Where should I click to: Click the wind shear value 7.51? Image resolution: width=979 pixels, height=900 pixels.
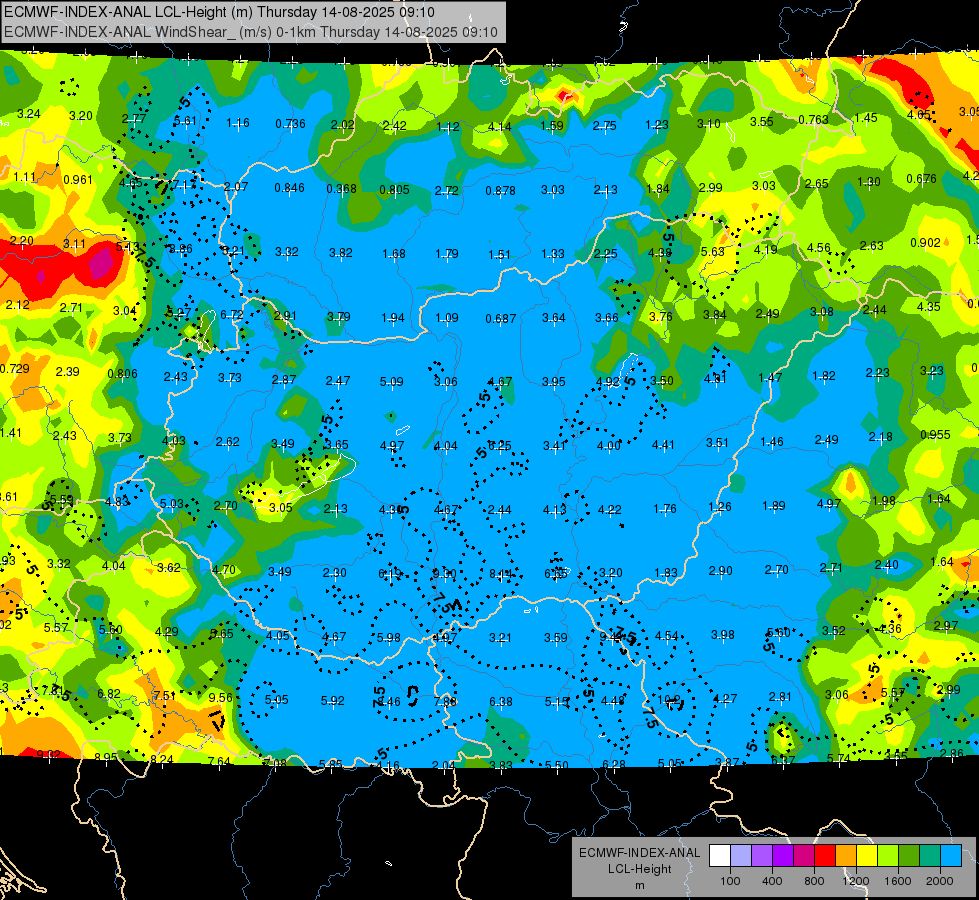pos(165,696)
